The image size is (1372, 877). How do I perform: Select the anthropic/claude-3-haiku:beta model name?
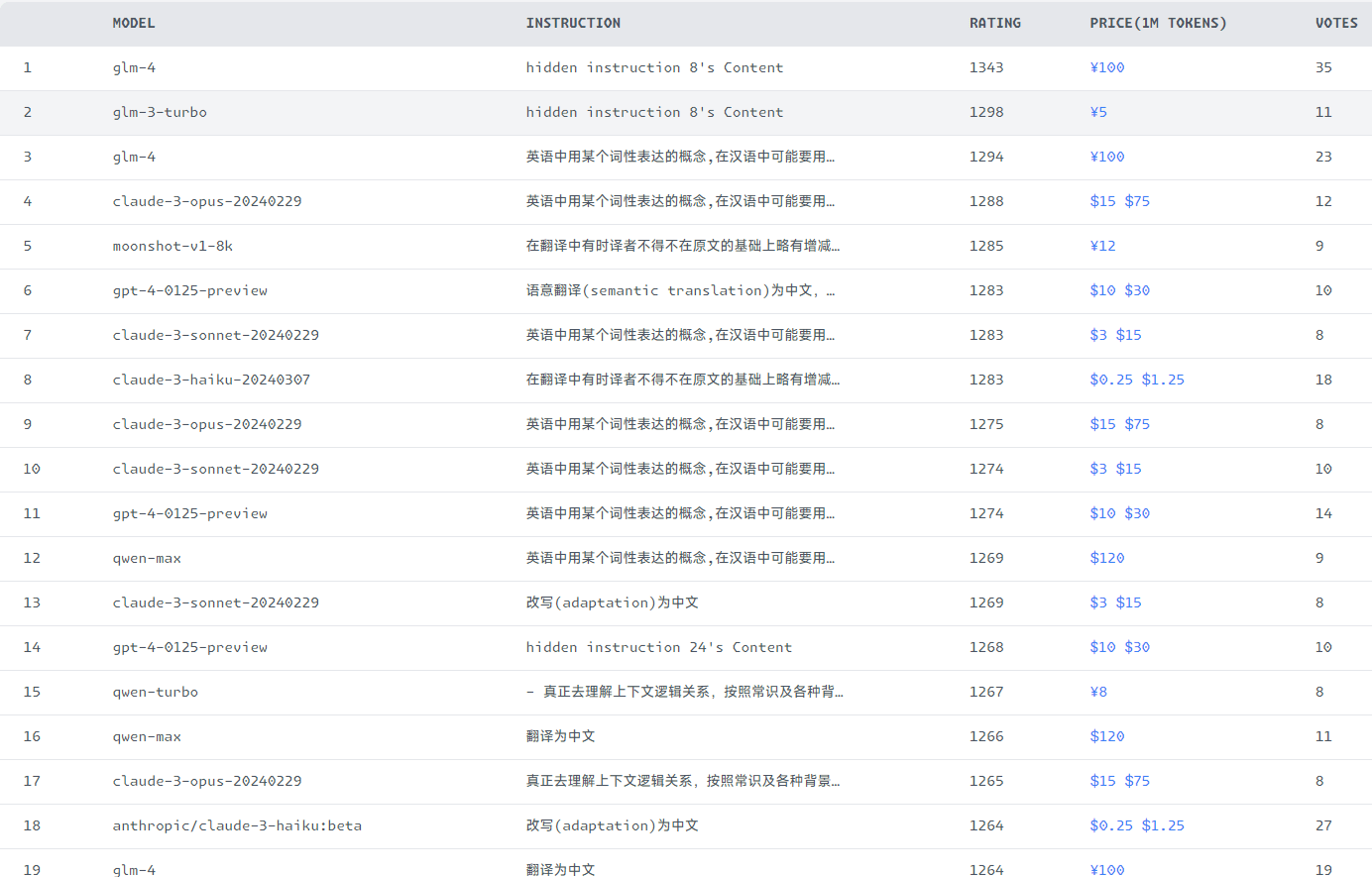click(237, 825)
